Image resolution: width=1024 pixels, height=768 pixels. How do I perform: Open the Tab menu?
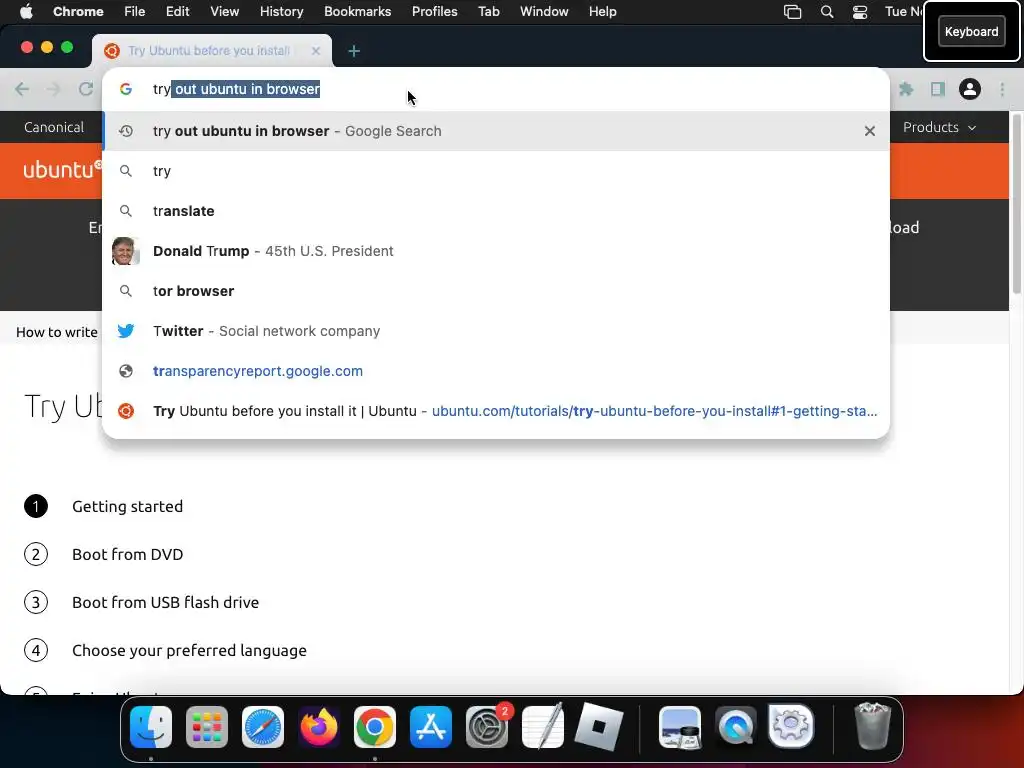pos(488,11)
